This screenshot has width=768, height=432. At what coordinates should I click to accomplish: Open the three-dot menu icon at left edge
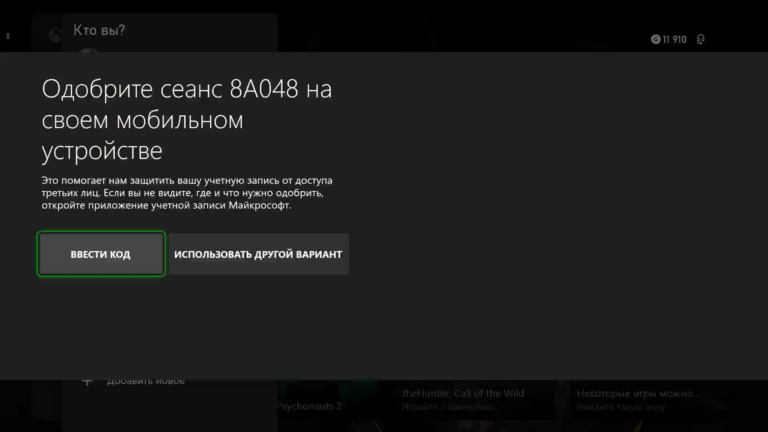pyautogui.click(x=8, y=36)
